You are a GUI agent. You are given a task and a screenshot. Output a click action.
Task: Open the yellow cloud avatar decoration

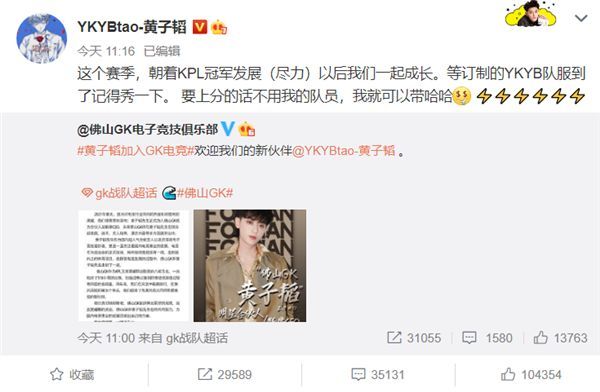coord(530,15)
